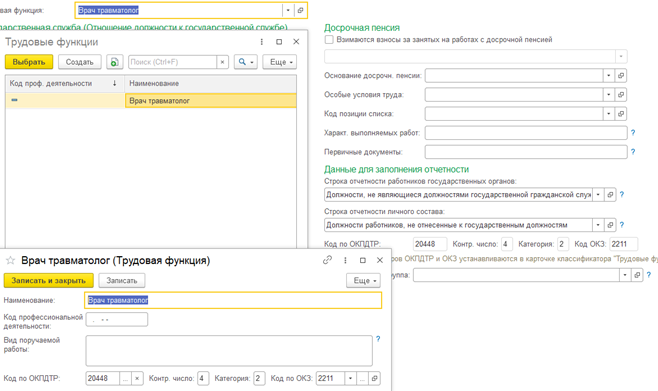This screenshot has height=391, width=658.
Task: Expand the dropdown for Основание досрочн. пенсии
Action: click(608, 76)
